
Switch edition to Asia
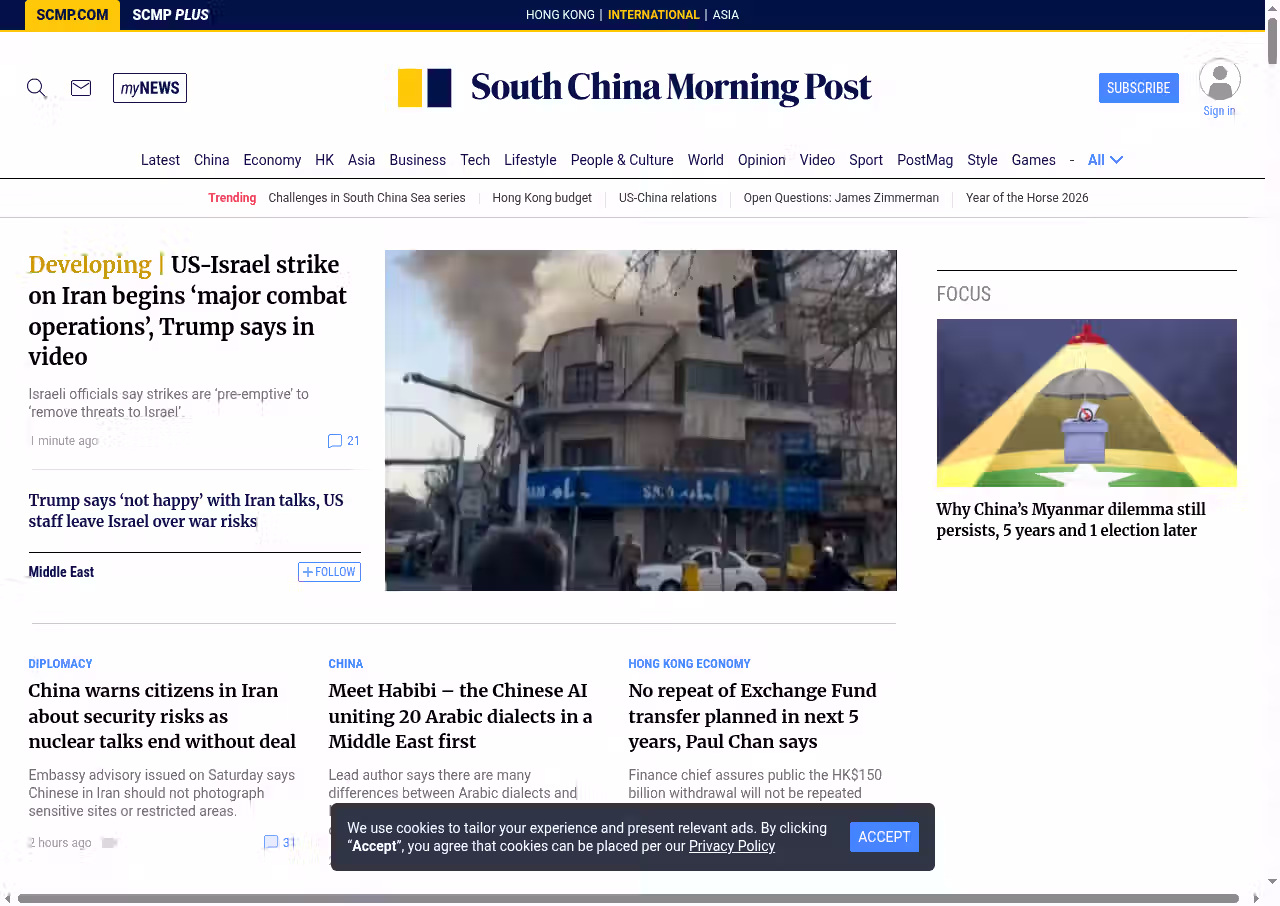coord(725,15)
